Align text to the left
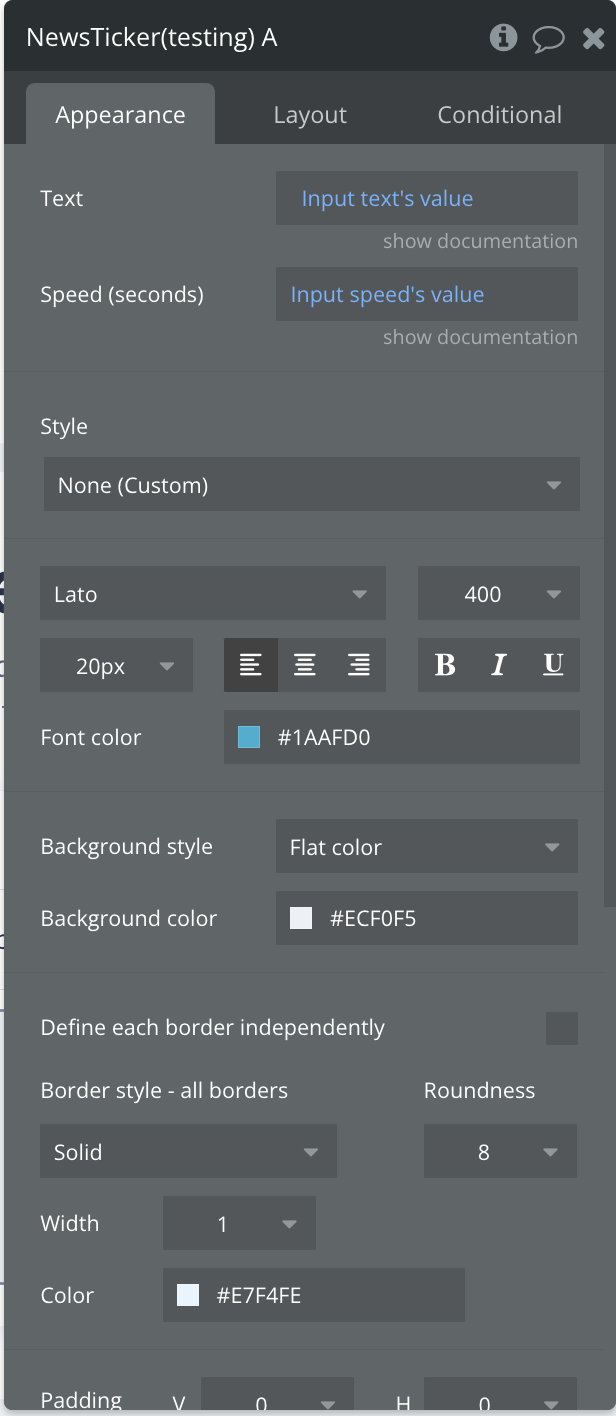The image size is (616, 1416). click(x=251, y=665)
